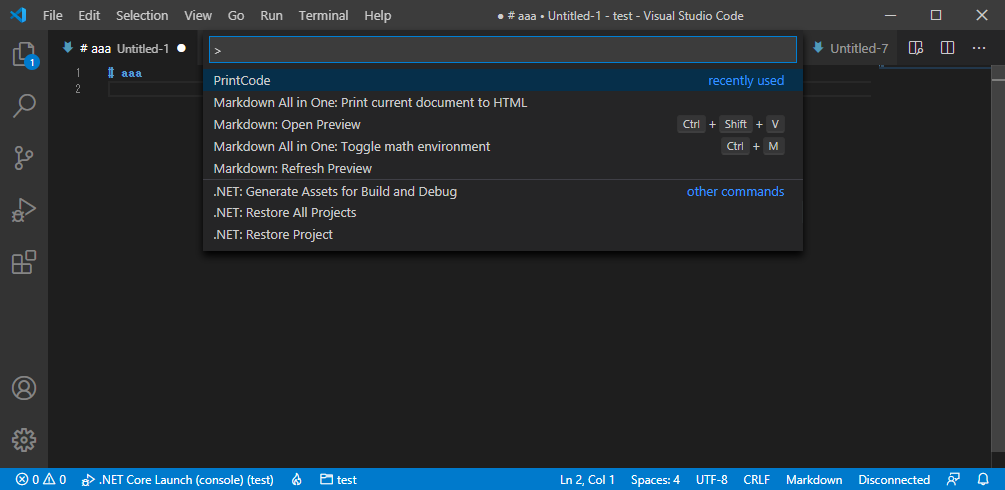This screenshot has width=1005, height=490.
Task: Select Print current document to HTML command
Action: click(x=502, y=103)
